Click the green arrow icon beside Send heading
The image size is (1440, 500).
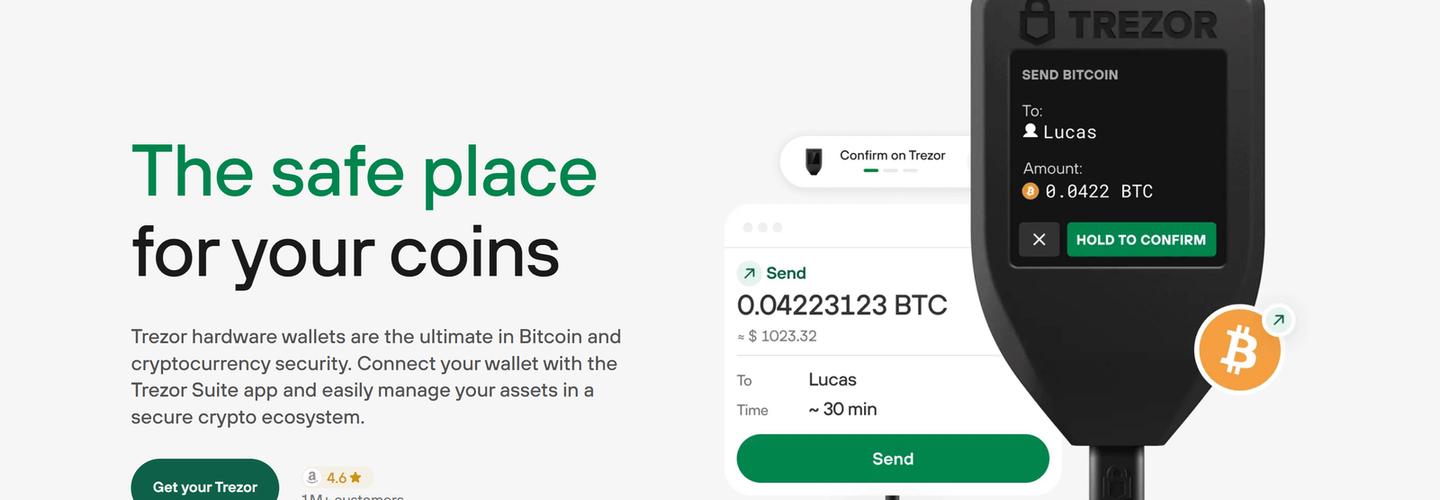click(x=748, y=273)
